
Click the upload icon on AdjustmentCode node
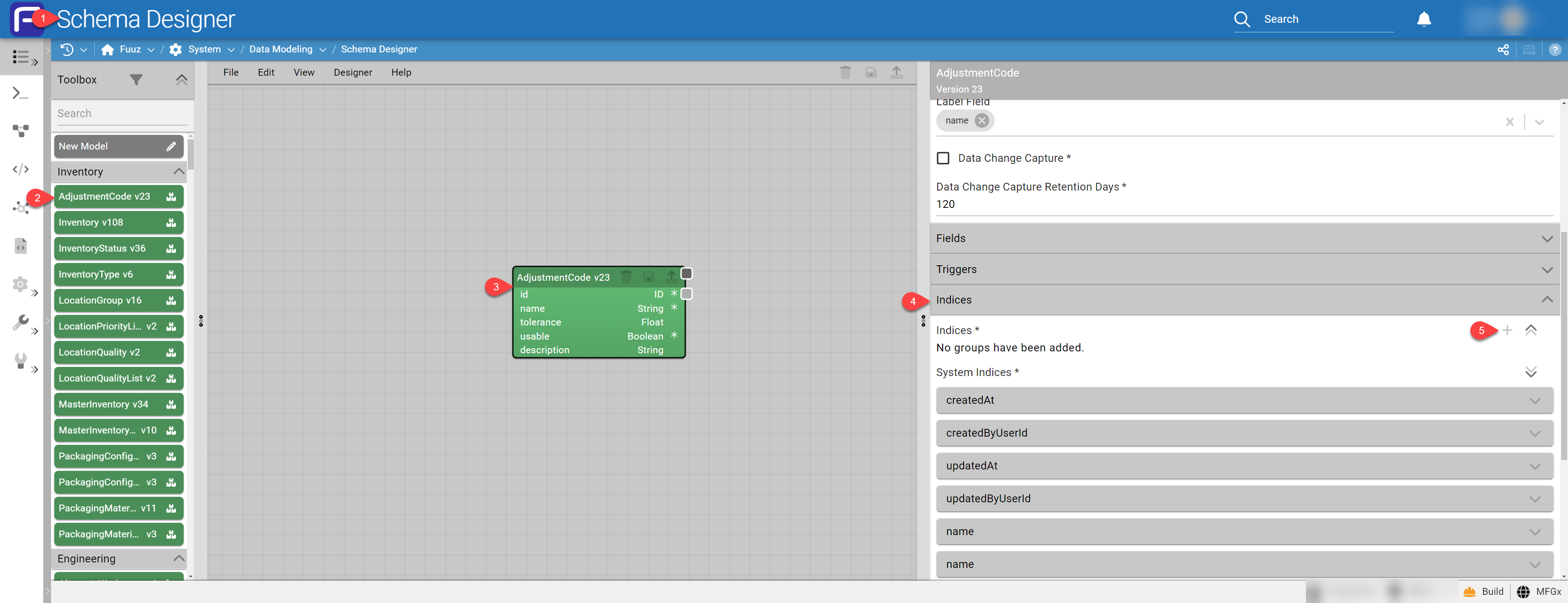click(x=671, y=277)
